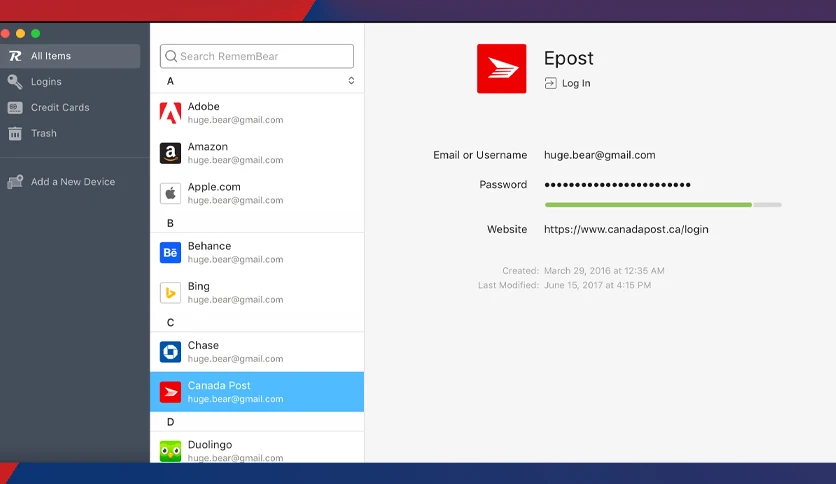Click the Amazon logo icon

coord(171,154)
